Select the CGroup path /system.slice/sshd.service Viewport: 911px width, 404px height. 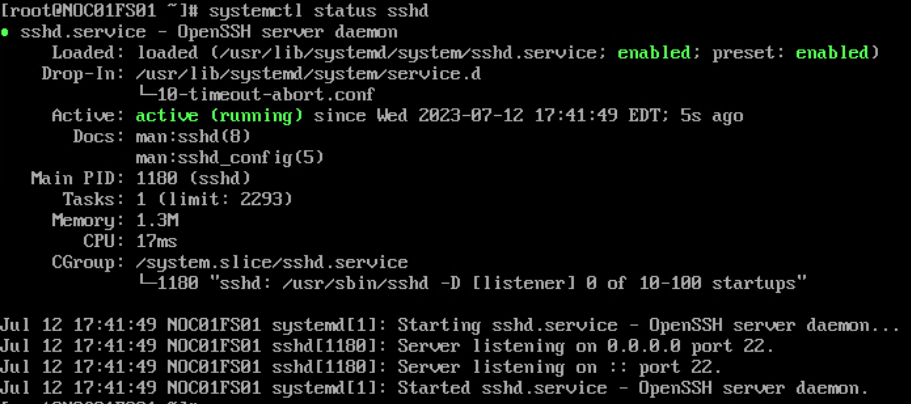[x=272, y=263]
